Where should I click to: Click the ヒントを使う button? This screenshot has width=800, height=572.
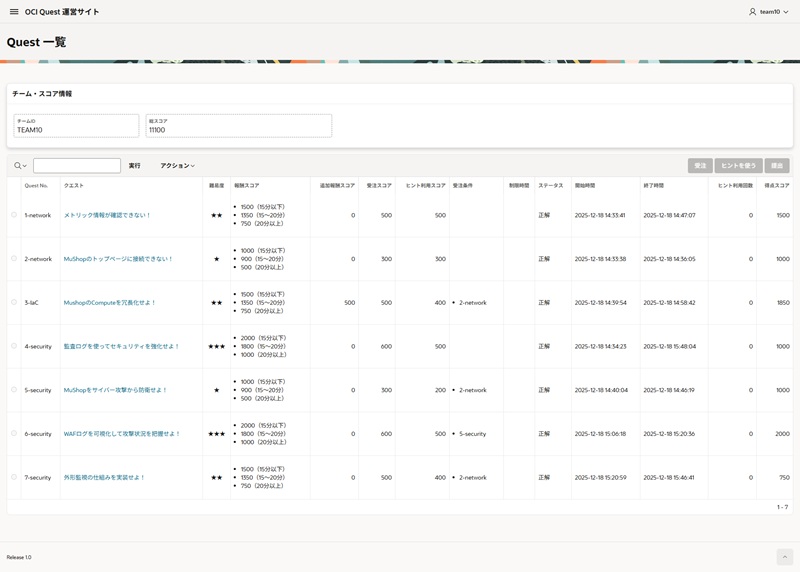point(738,166)
